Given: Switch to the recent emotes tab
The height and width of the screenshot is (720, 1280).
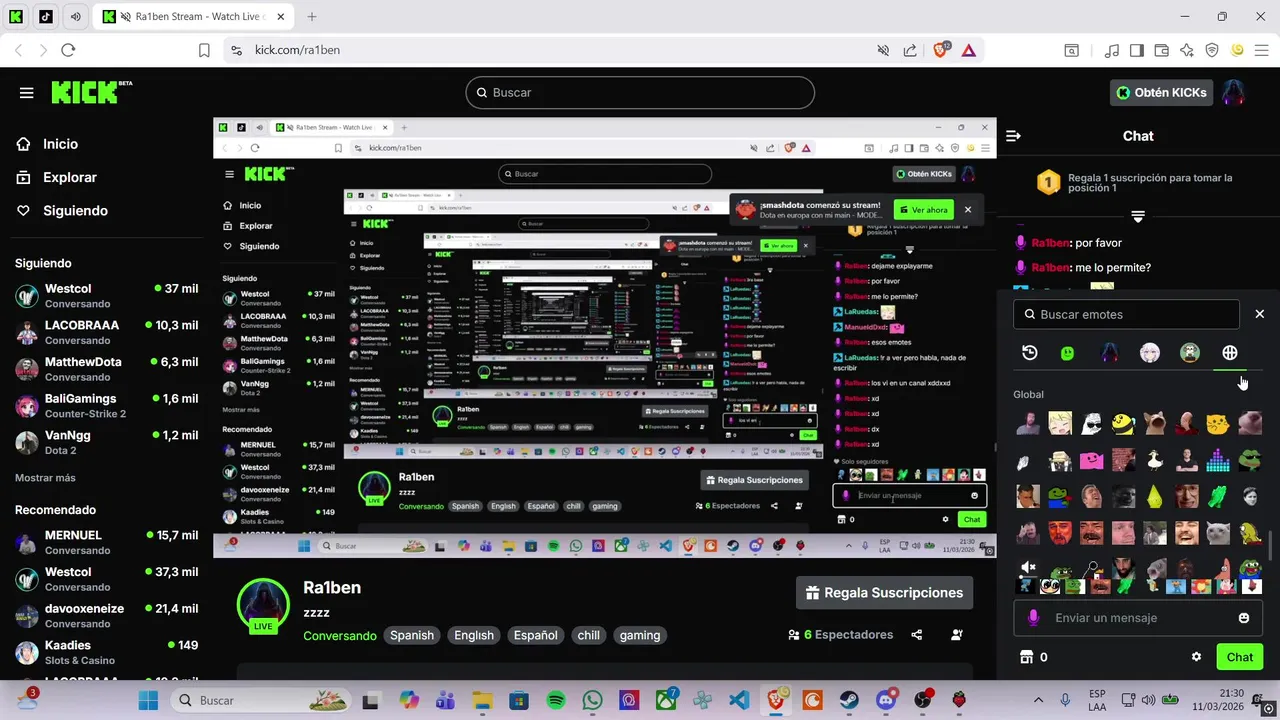Looking at the screenshot, I should point(1029,353).
